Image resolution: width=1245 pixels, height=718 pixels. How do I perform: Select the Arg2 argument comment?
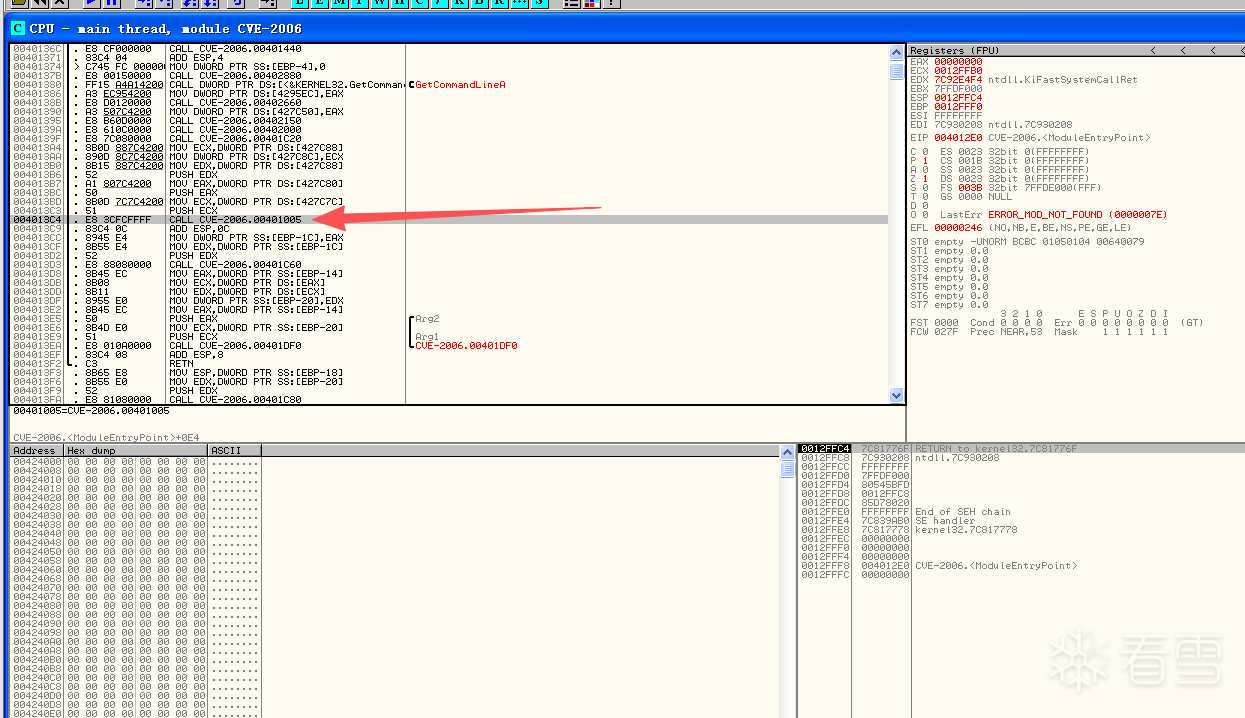tap(427, 319)
